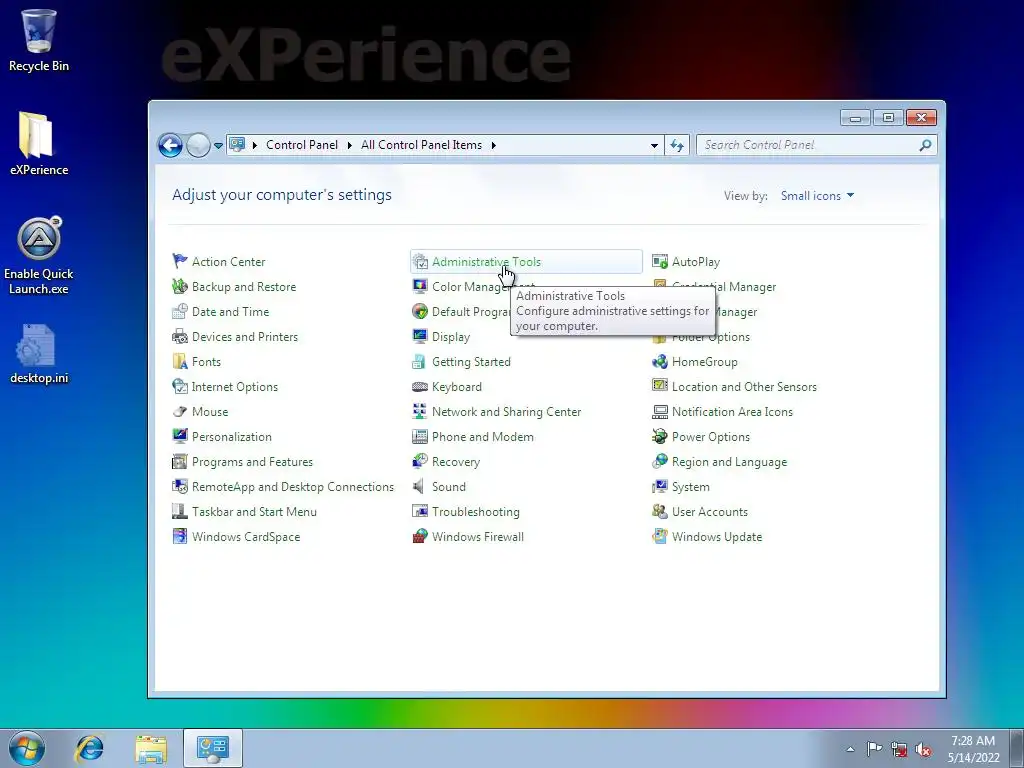Expand arrow after Control Panel breadcrumb
Image resolution: width=1024 pixels, height=768 pixels.
pos(349,145)
